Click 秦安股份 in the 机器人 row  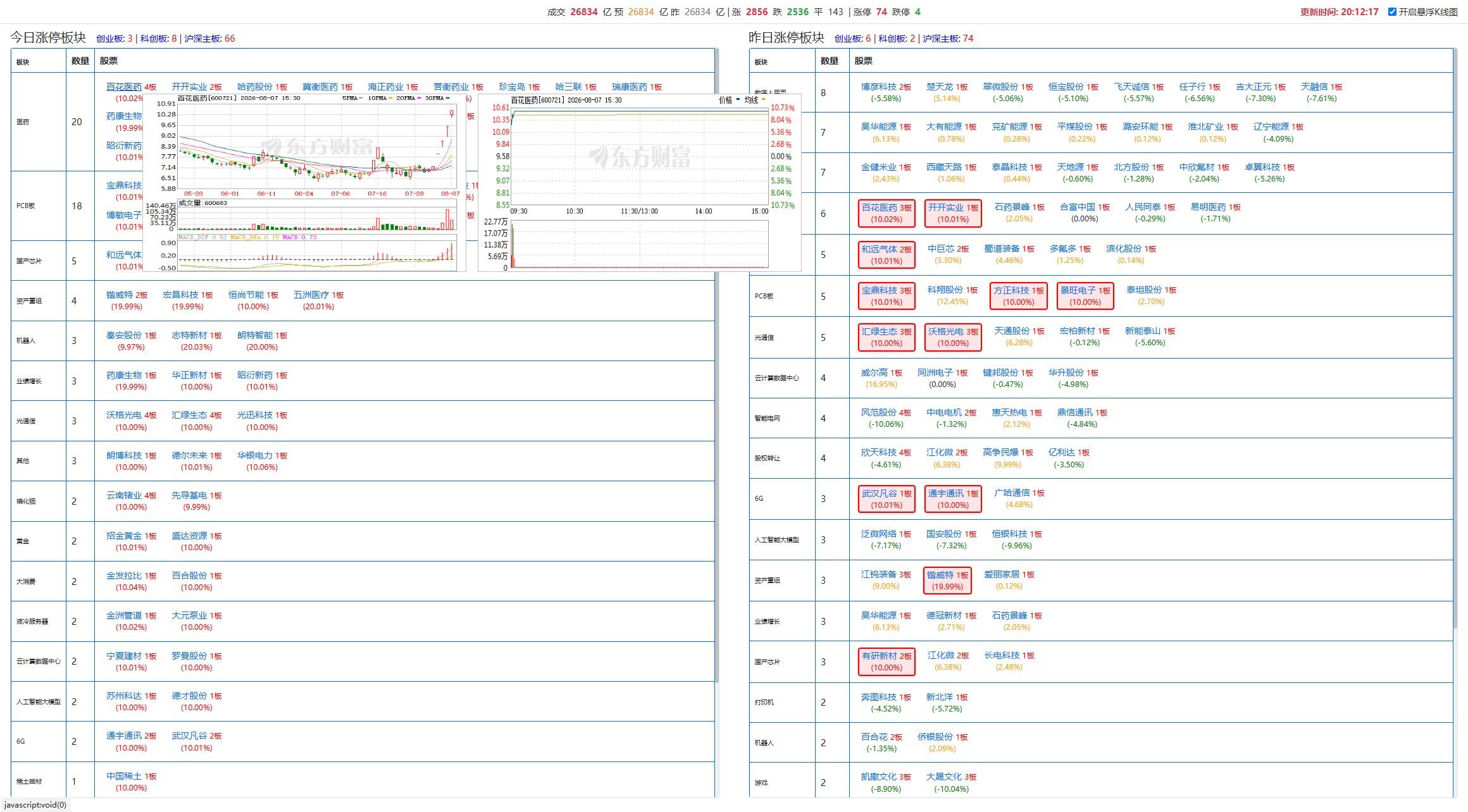click(x=124, y=335)
